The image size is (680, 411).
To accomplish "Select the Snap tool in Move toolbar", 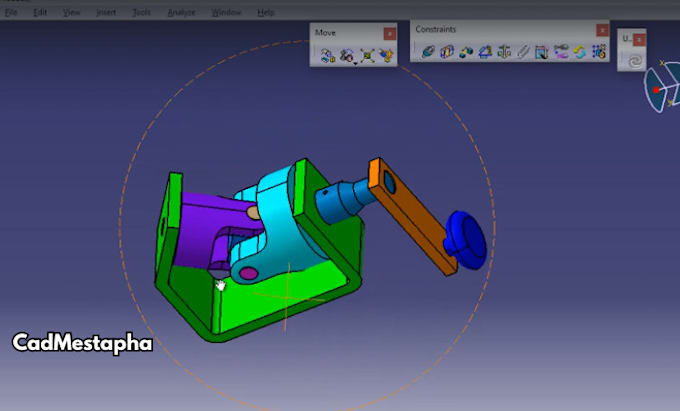I will coord(347,55).
